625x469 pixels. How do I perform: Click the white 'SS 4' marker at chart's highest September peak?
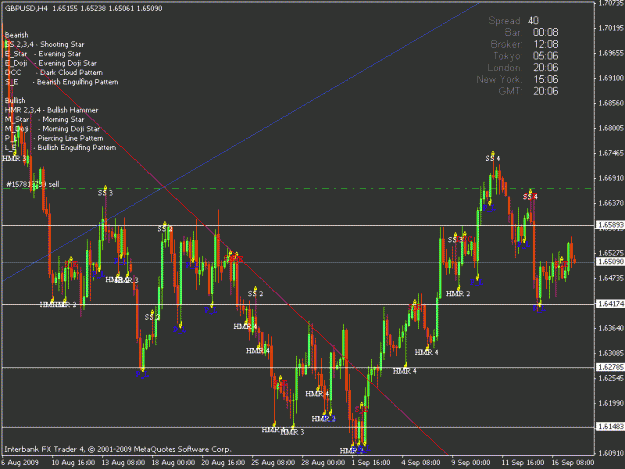(493, 159)
